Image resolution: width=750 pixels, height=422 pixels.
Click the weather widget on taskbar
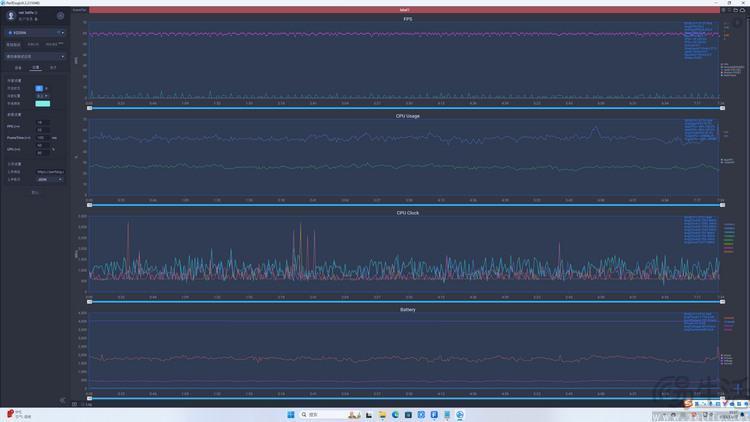(x=19, y=414)
